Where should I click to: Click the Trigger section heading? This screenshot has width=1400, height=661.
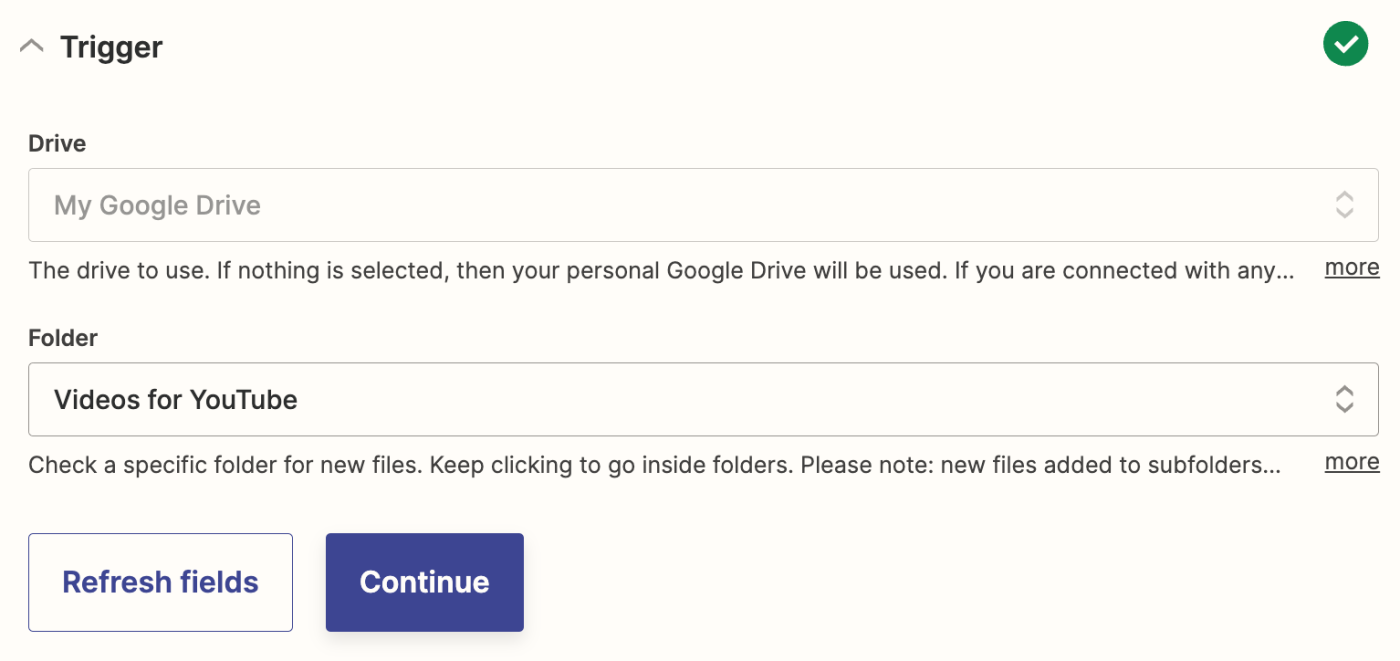coord(111,47)
